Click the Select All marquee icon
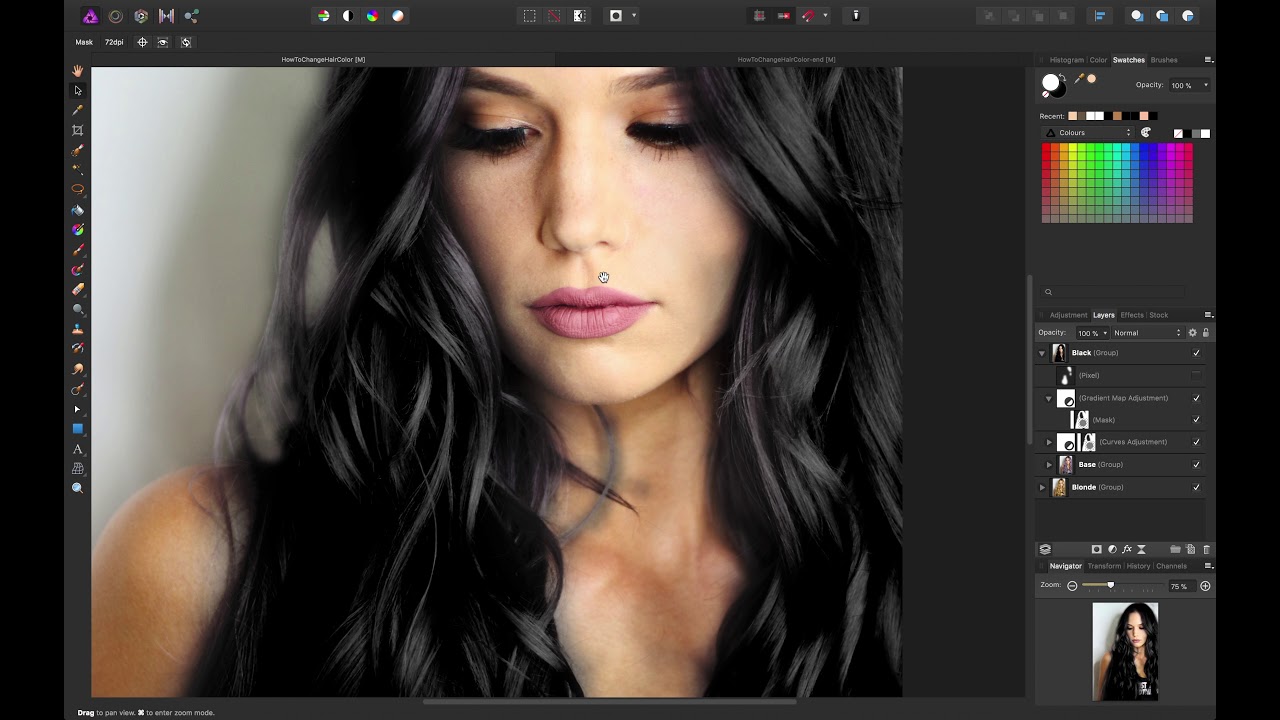Viewport: 1280px width, 720px height. (x=529, y=16)
